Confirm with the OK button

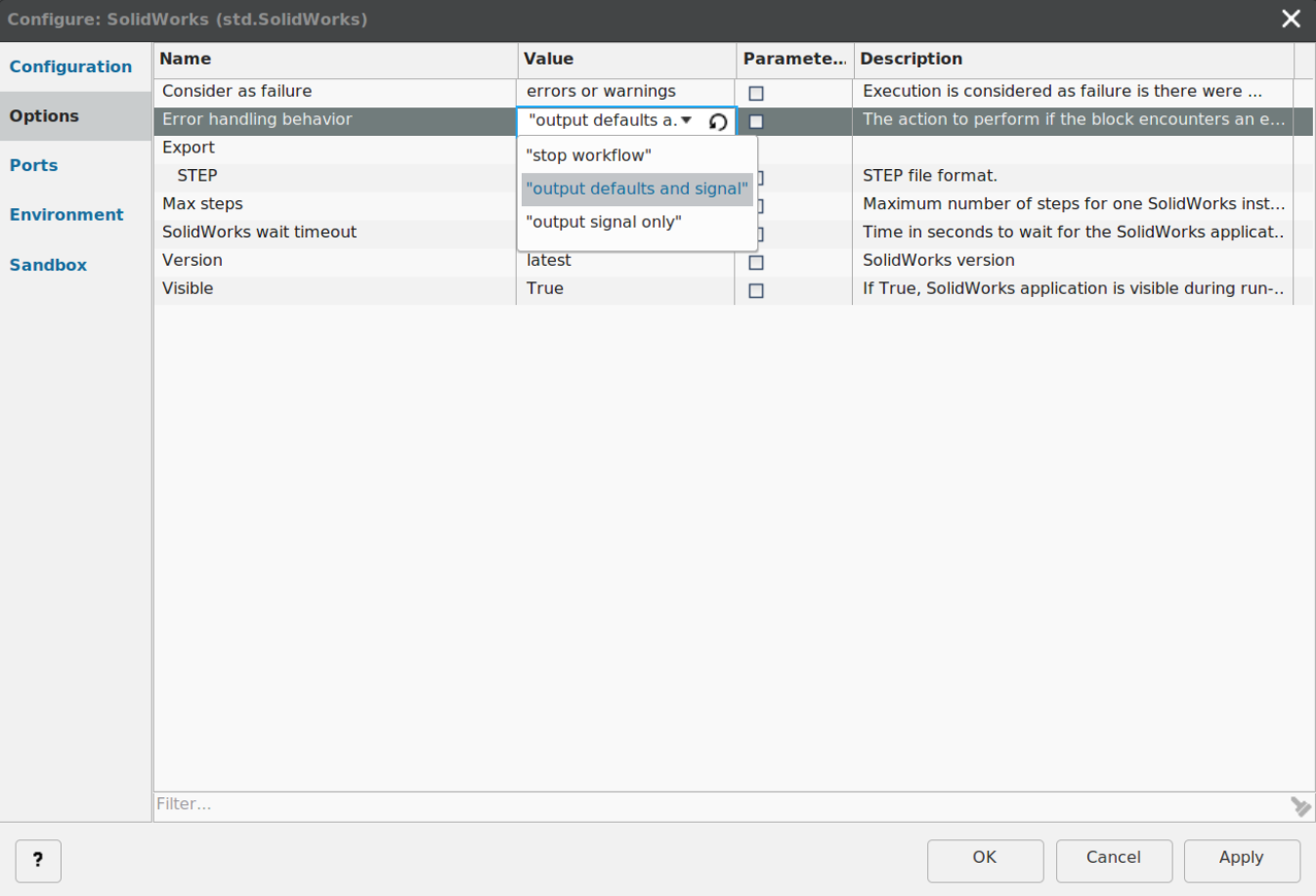(985, 861)
